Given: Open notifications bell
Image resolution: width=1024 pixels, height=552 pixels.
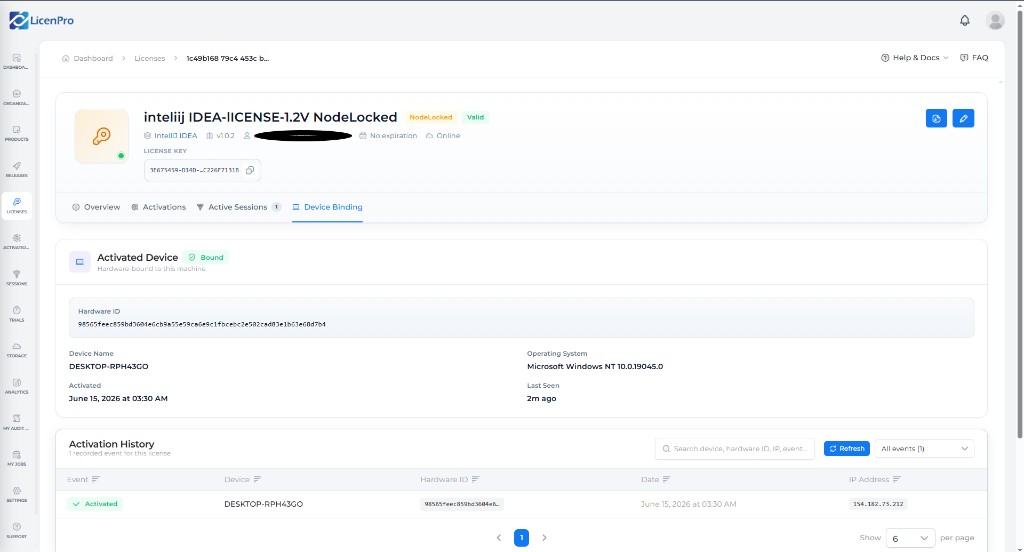Looking at the screenshot, I should coord(965,20).
